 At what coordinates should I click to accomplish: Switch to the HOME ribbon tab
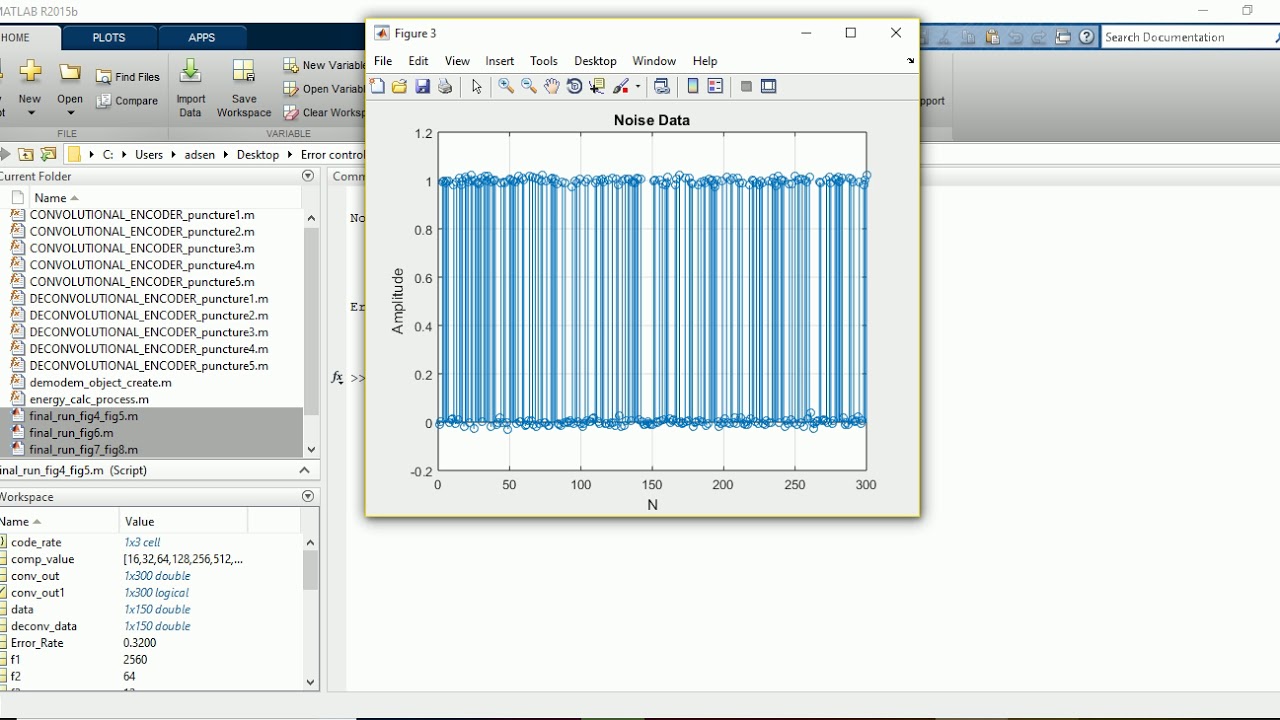(x=16, y=37)
